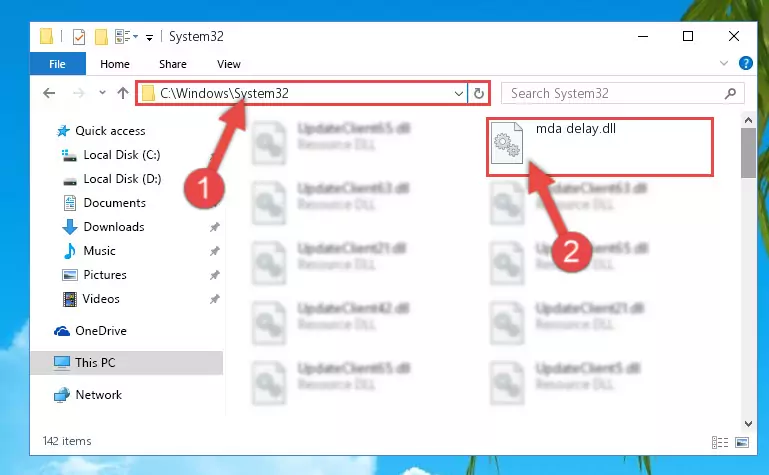
Task: Close the System32 window
Action: (x=734, y=36)
